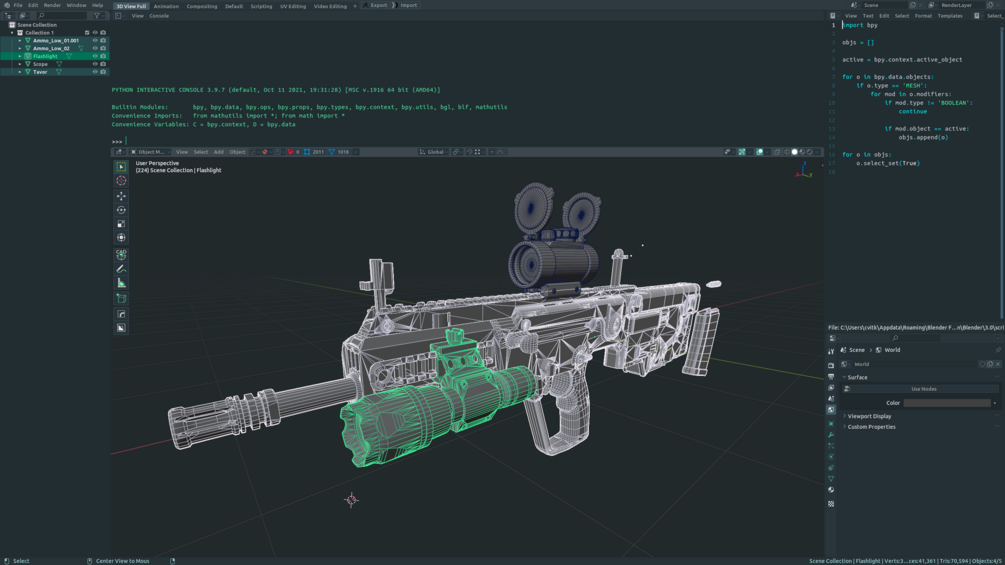Image resolution: width=1005 pixels, height=565 pixels.
Task: Click the Blender logo menu icon
Action: tap(7, 5)
